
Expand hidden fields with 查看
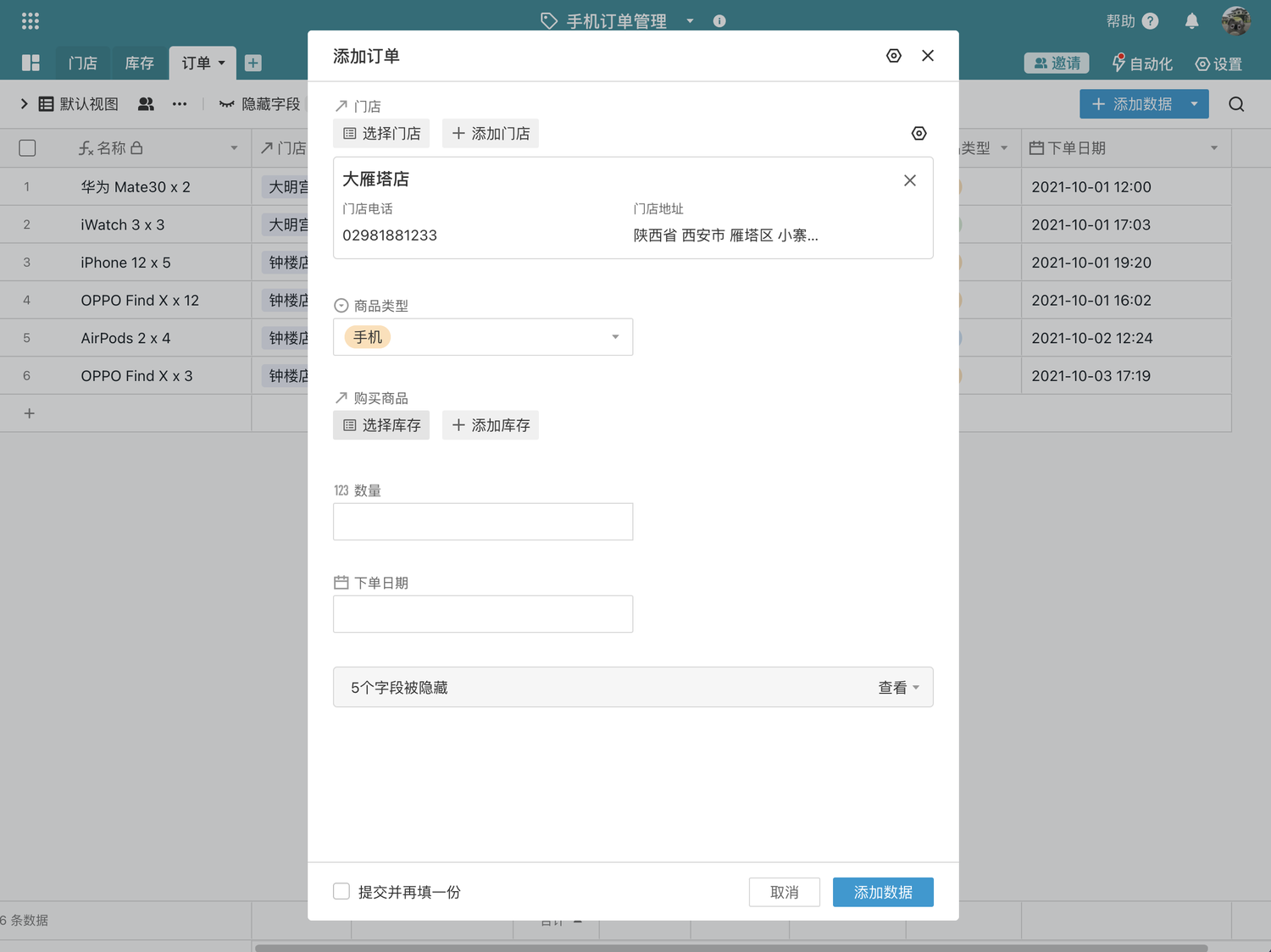click(898, 688)
